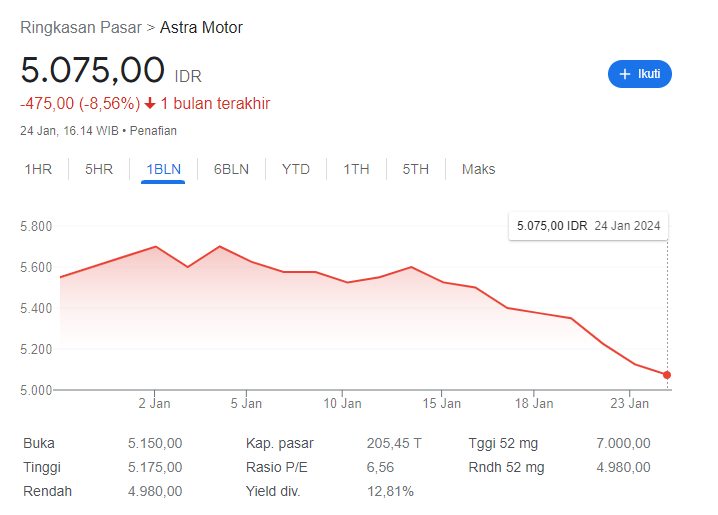
Task: Click the 5.075,00 current price
Action: click(x=92, y=70)
